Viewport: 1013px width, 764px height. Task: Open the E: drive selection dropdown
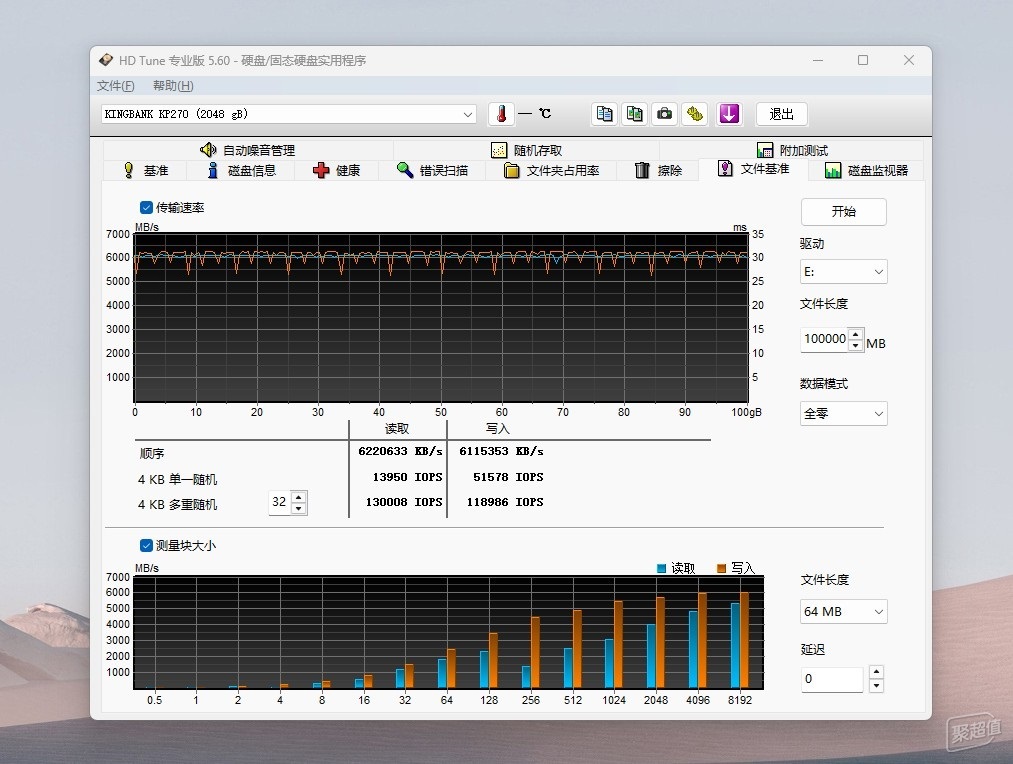843,272
